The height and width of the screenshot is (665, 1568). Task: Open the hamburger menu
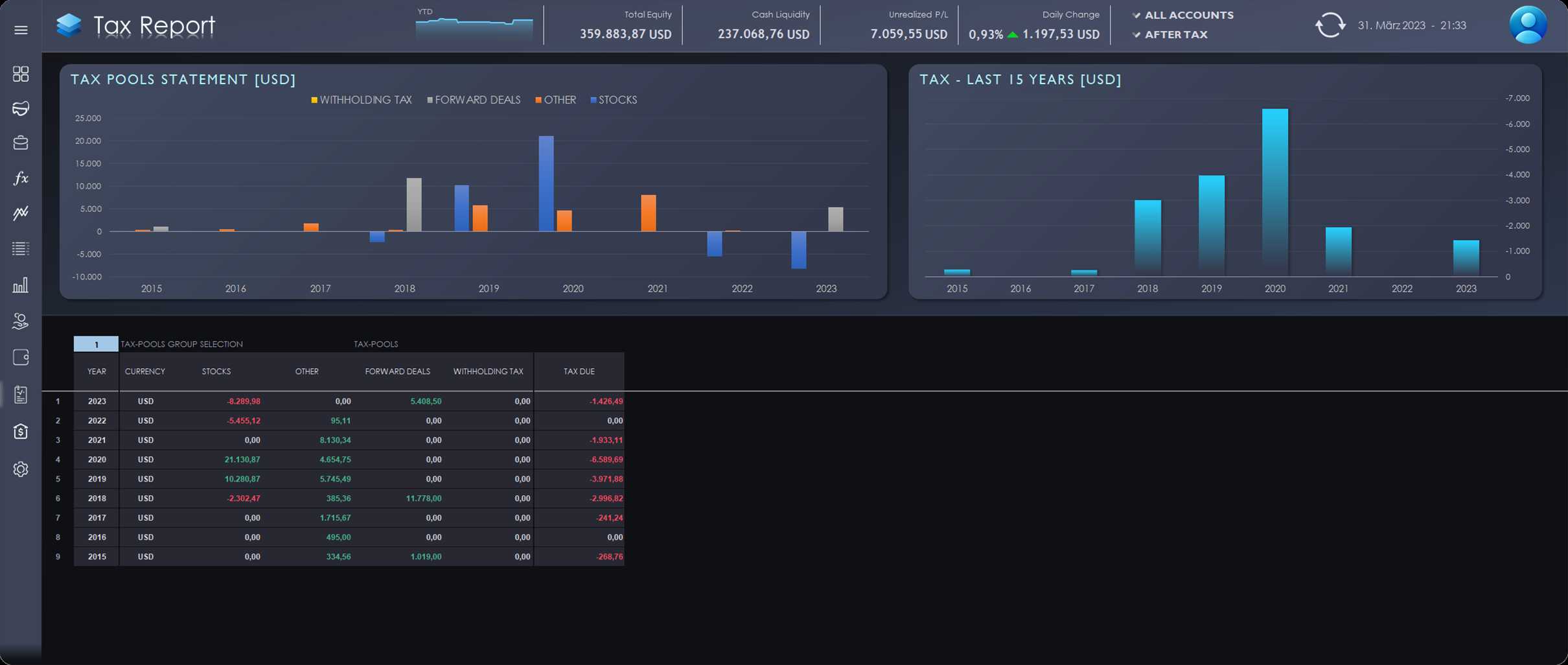tap(21, 30)
